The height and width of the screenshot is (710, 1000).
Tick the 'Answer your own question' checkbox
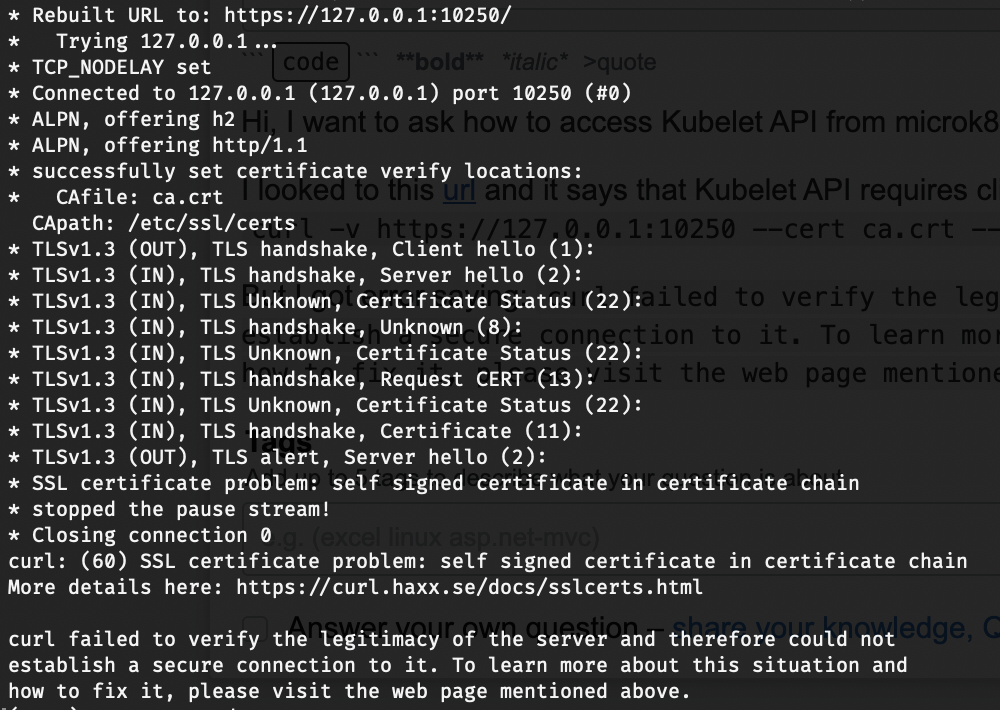tap(254, 628)
